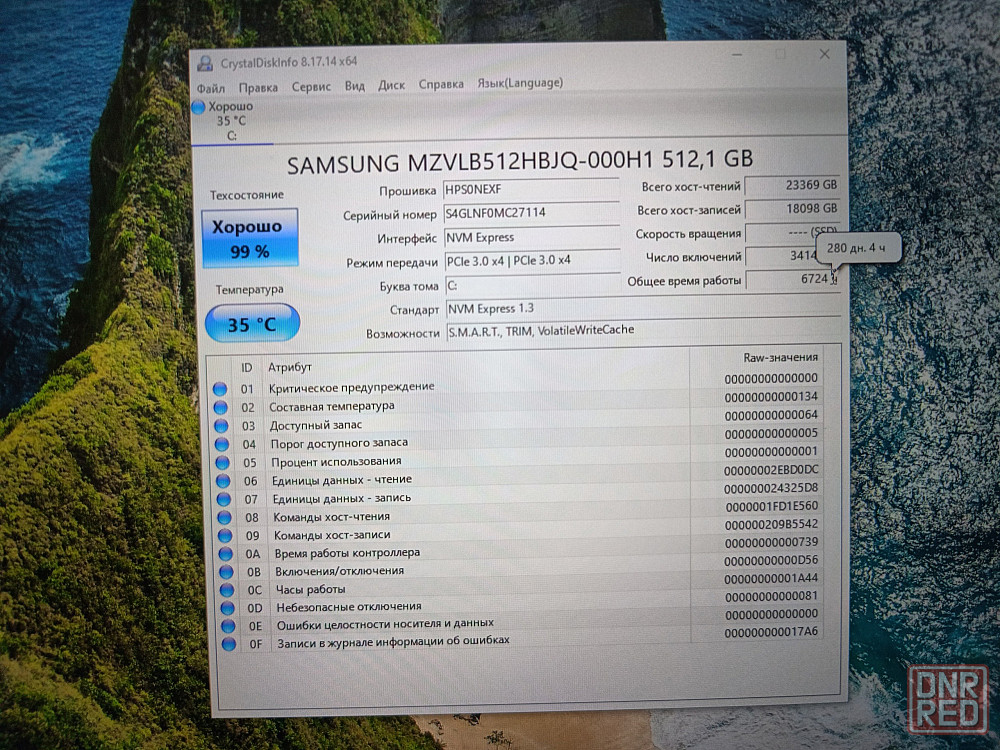Click the Хорошо 99 % health status button
Image resolution: width=1000 pixels, height=750 pixels.
pos(249,239)
